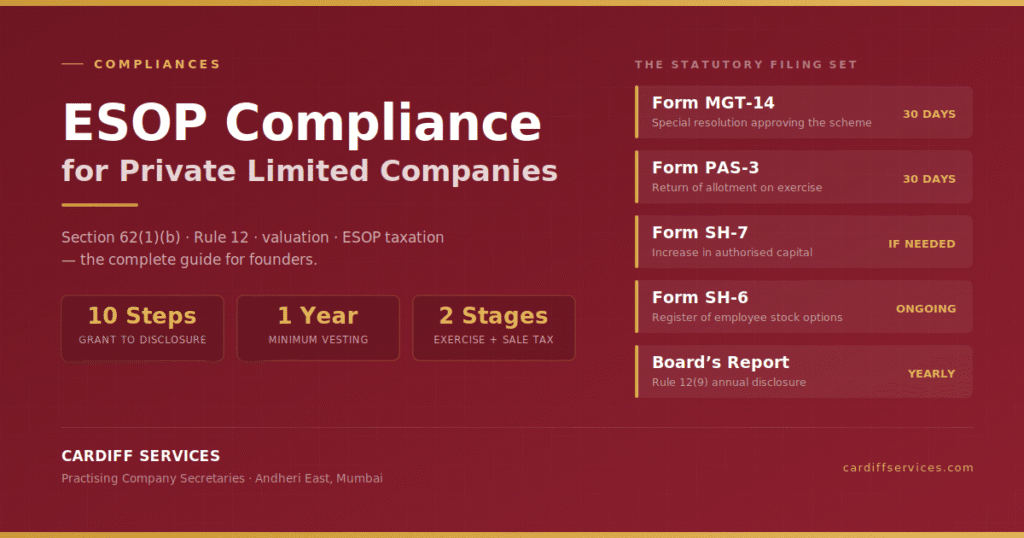Click the CARDIFF SERVICES brand name
Screen dimensions: 1024x538
(x=140, y=456)
